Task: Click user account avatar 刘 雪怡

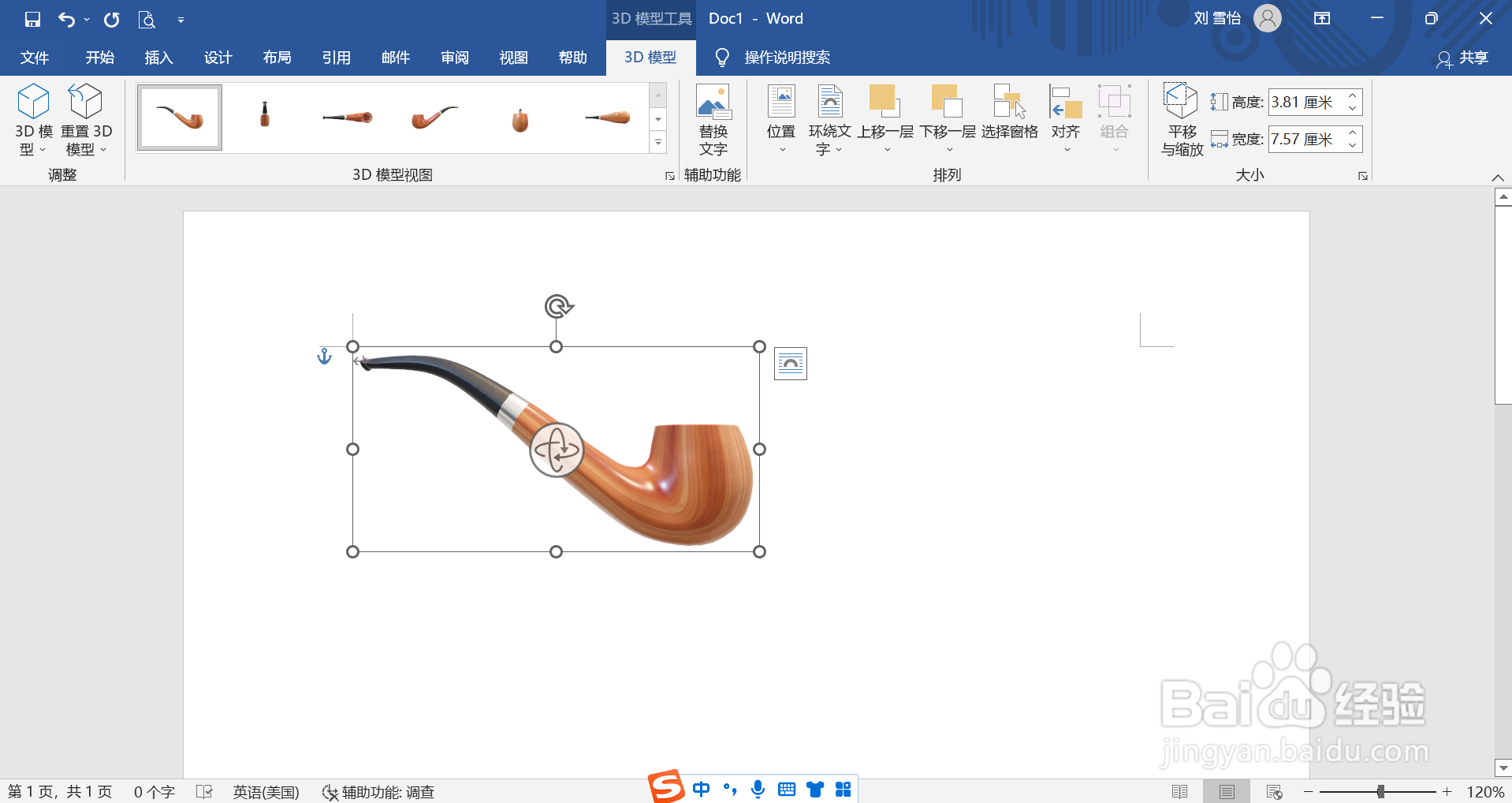Action: point(1268,18)
